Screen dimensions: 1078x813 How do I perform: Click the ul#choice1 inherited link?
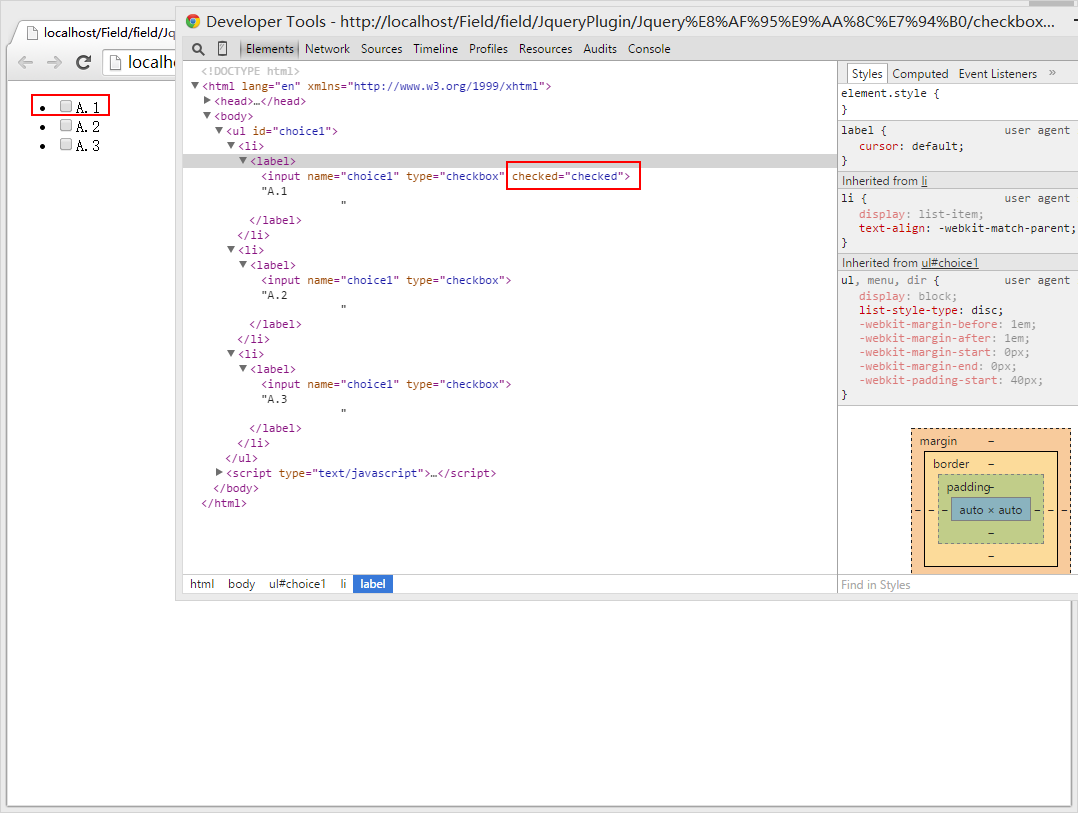(x=949, y=263)
